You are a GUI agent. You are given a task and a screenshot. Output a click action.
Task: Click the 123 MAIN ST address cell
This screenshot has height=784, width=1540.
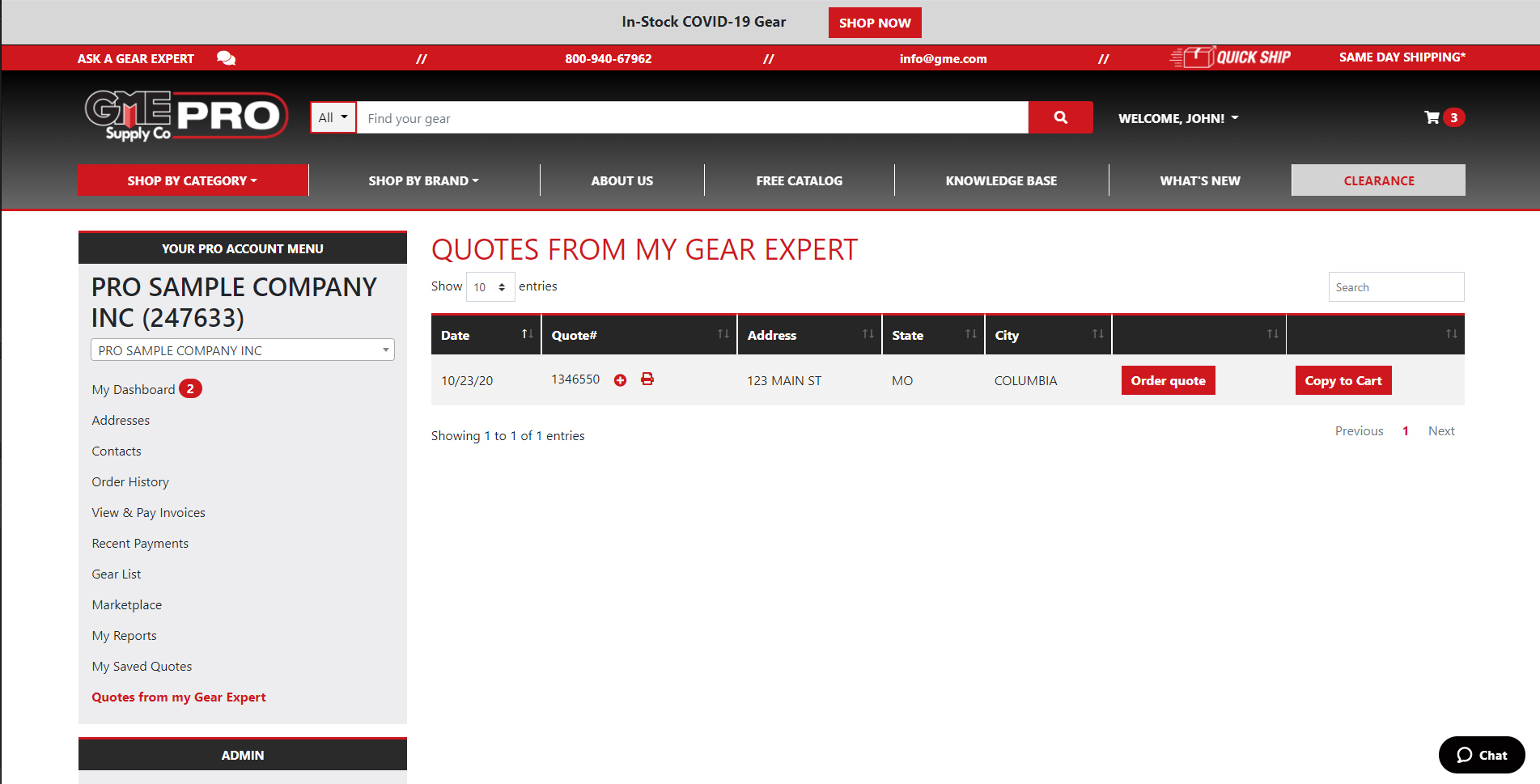(x=784, y=381)
